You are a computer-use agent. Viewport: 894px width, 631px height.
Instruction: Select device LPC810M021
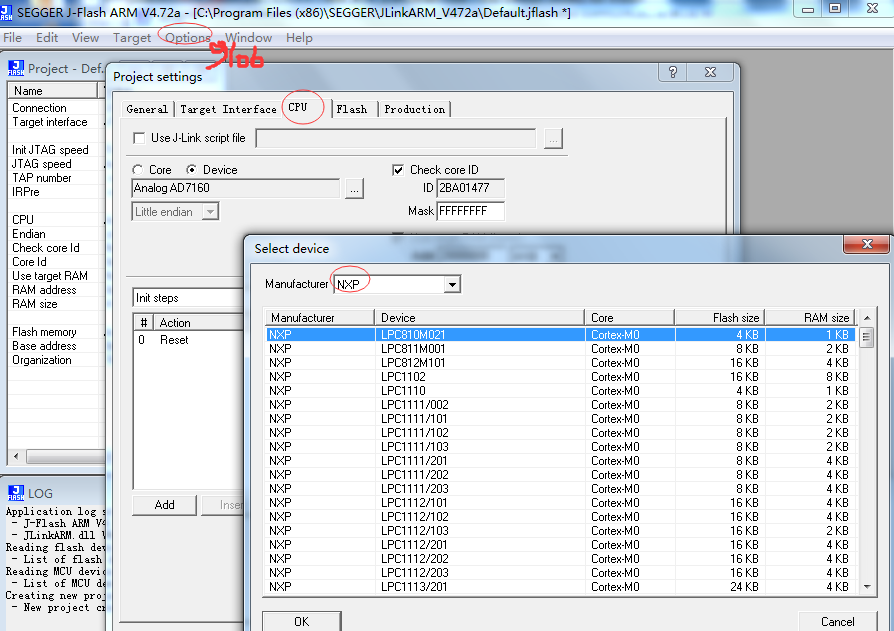click(560, 335)
